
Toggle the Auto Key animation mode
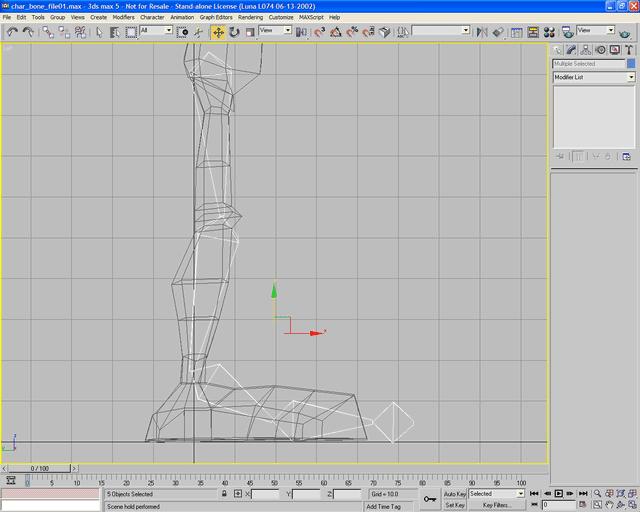(x=455, y=494)
